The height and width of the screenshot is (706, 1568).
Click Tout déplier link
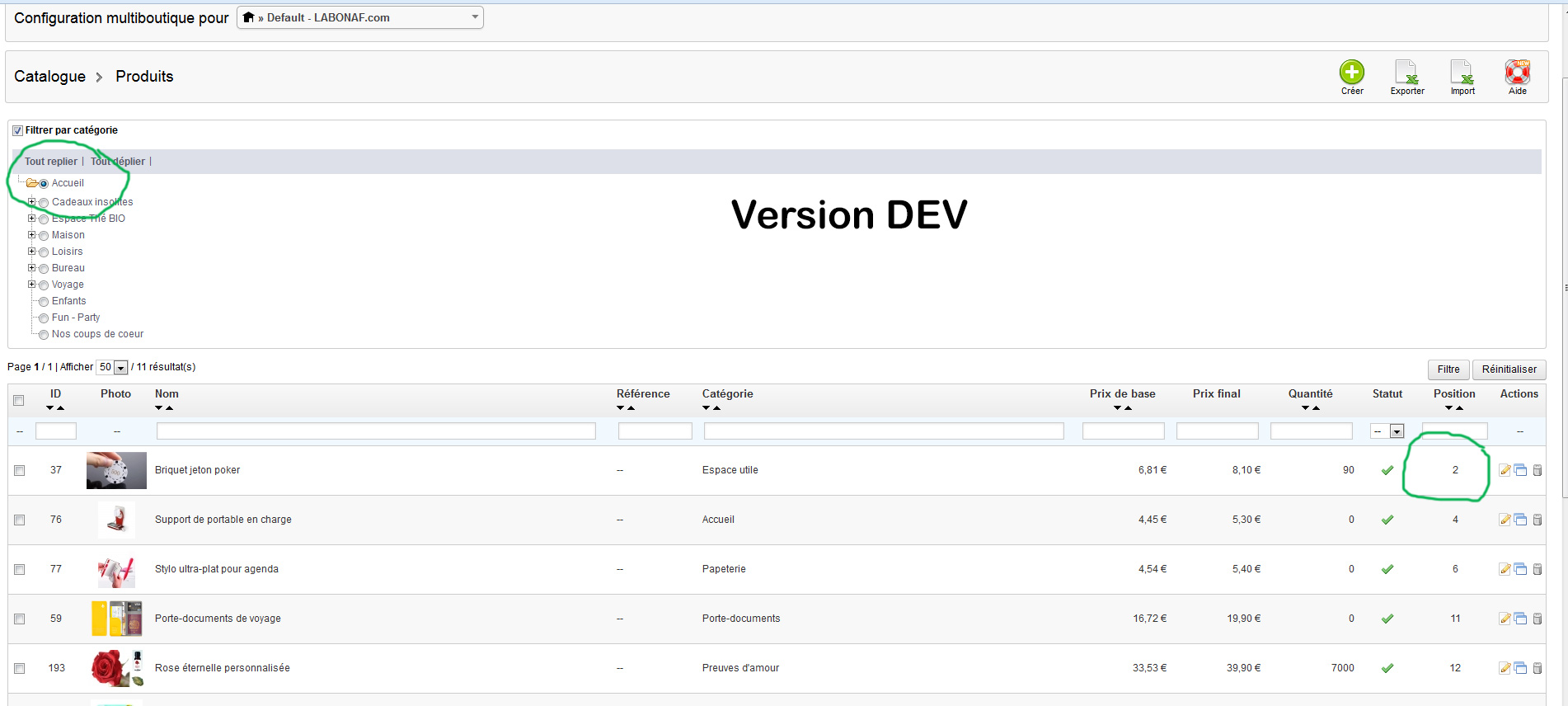118,162
